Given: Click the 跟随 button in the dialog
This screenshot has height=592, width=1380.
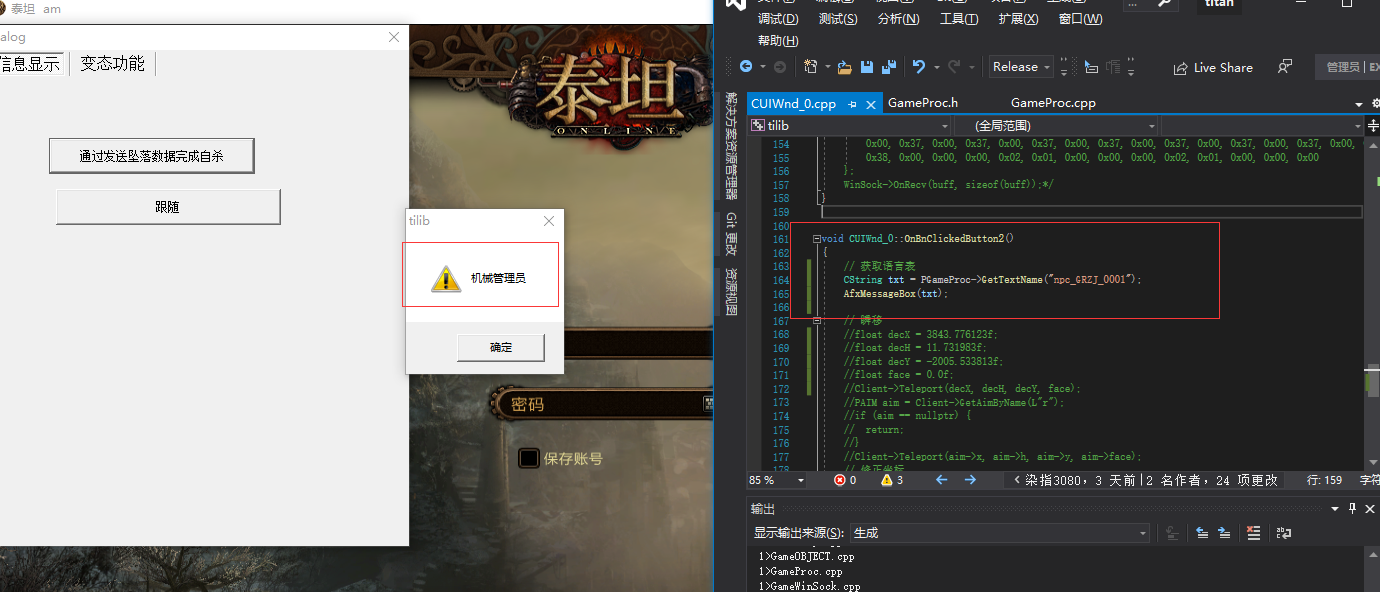Looking at the screenshot, I should point(168,207).
